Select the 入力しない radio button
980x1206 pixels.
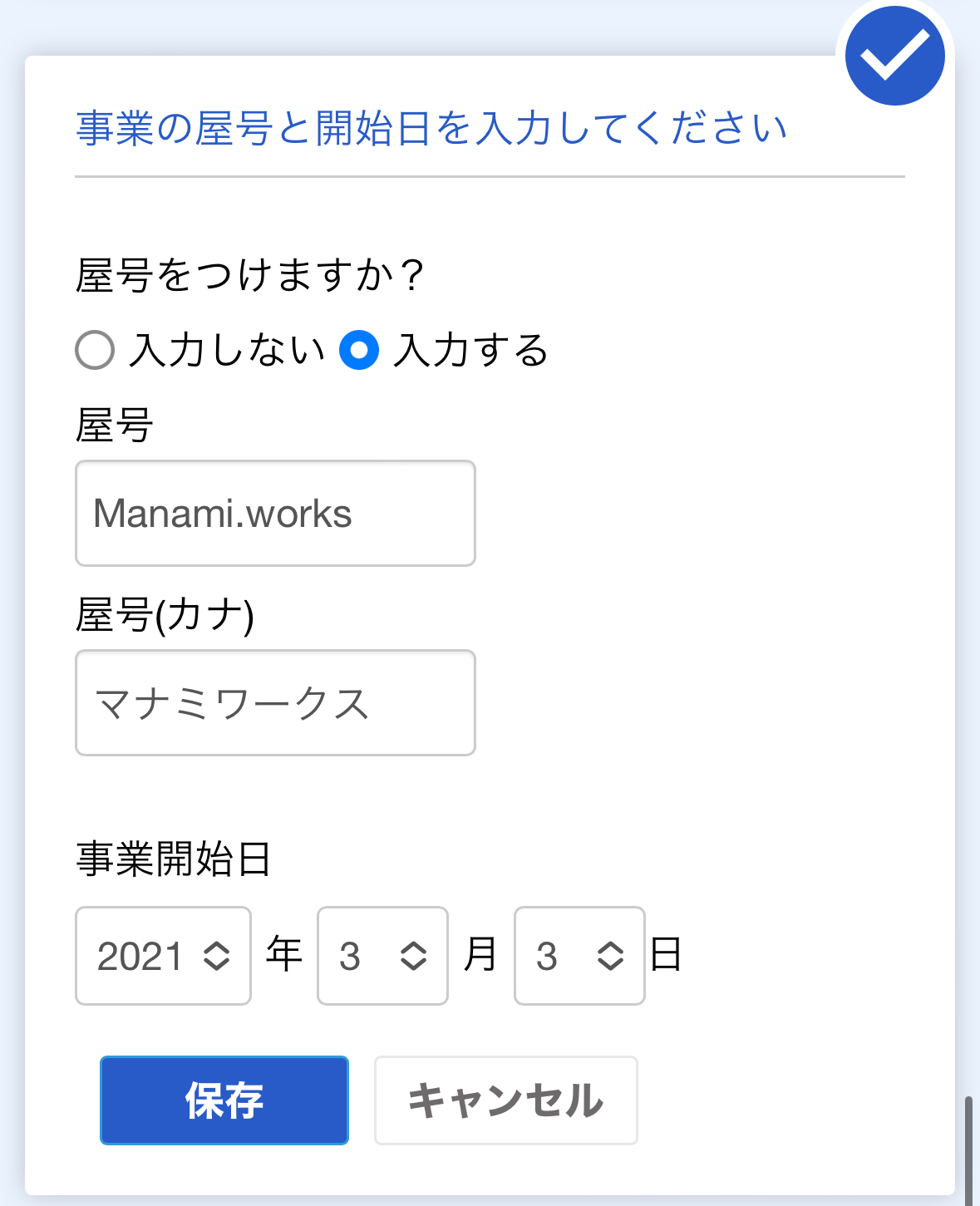(95, 350)
